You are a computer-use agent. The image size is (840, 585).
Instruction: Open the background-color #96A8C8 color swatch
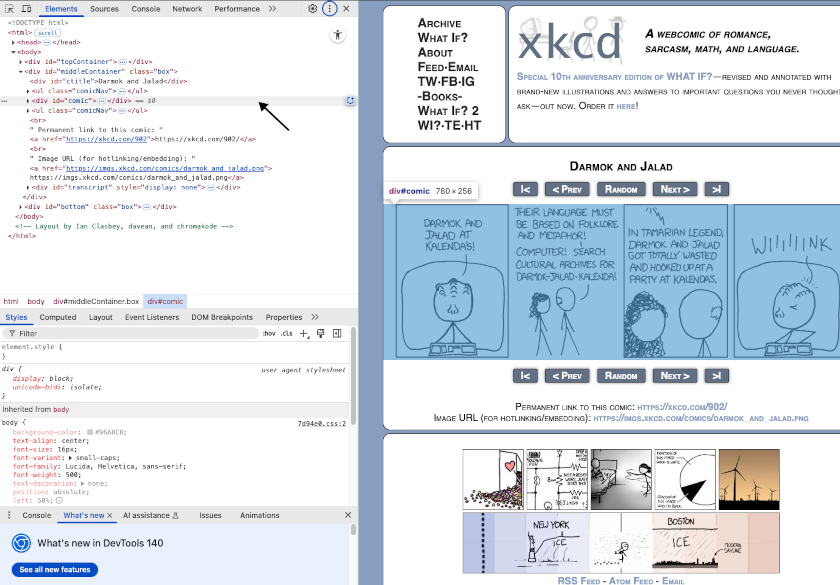(90, 433)
